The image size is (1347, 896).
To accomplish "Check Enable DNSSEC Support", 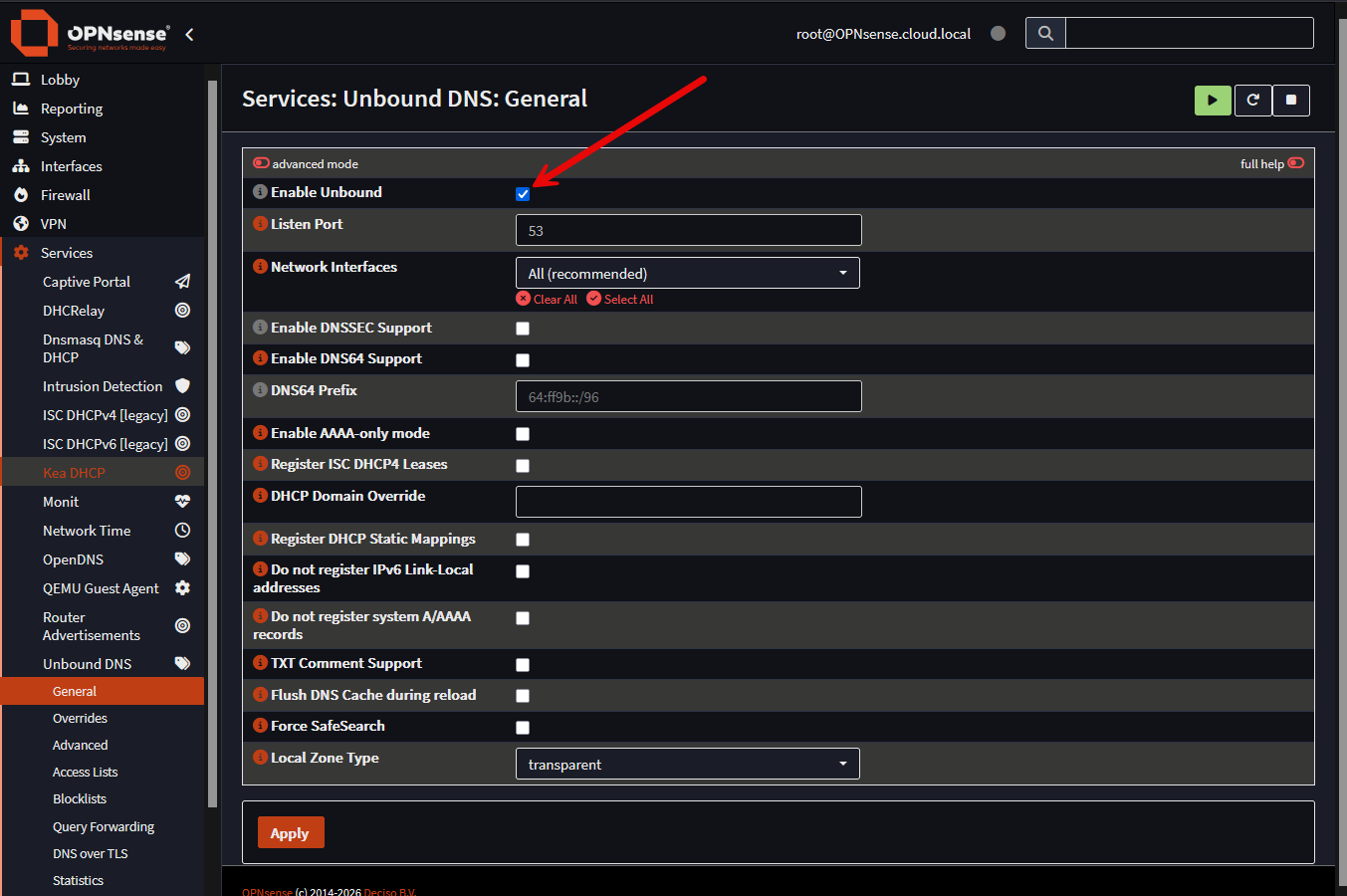I will tap(523, 329).
